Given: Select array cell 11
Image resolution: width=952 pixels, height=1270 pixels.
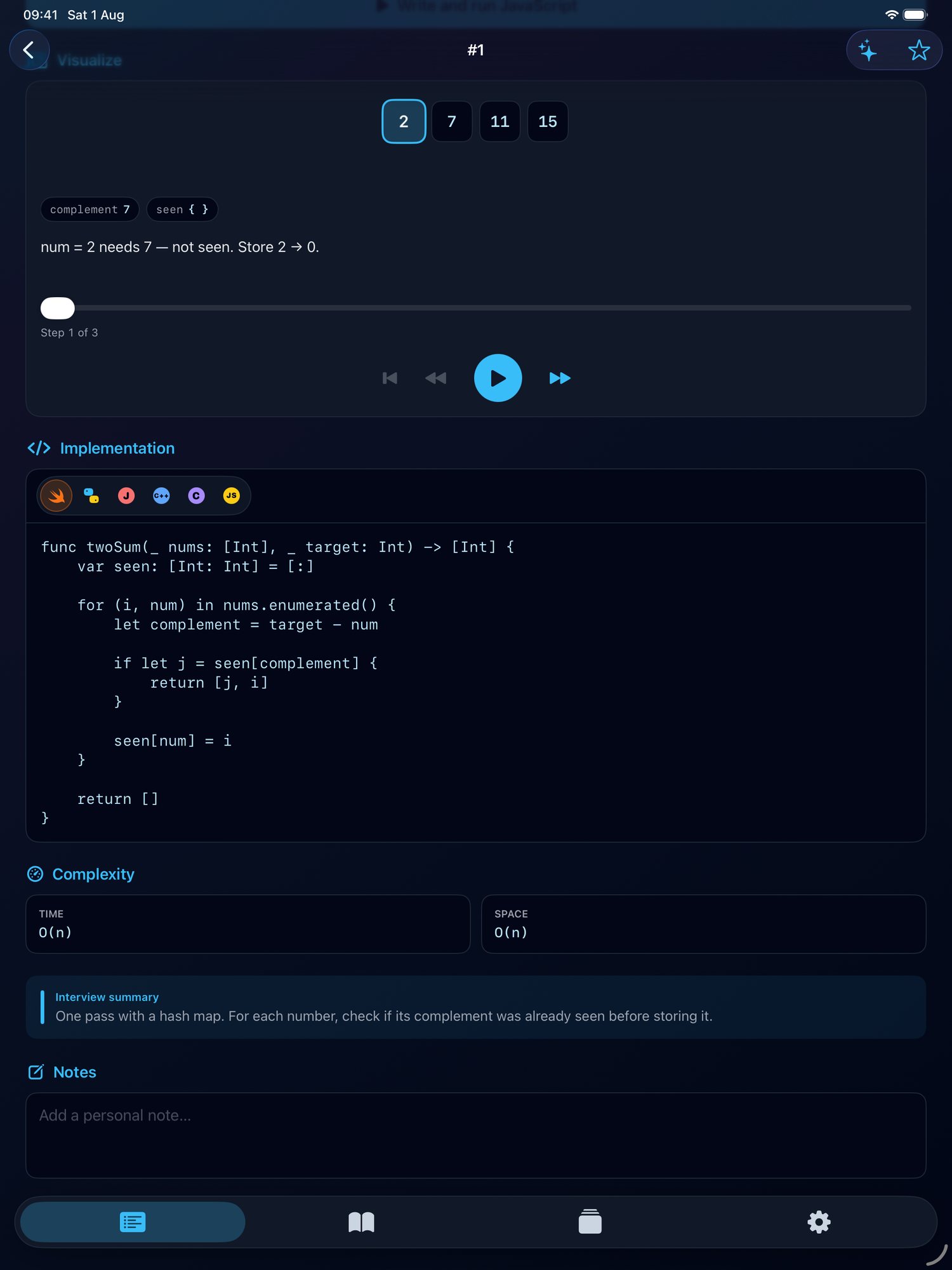Looking at the screenshot, I should point(500,121).
